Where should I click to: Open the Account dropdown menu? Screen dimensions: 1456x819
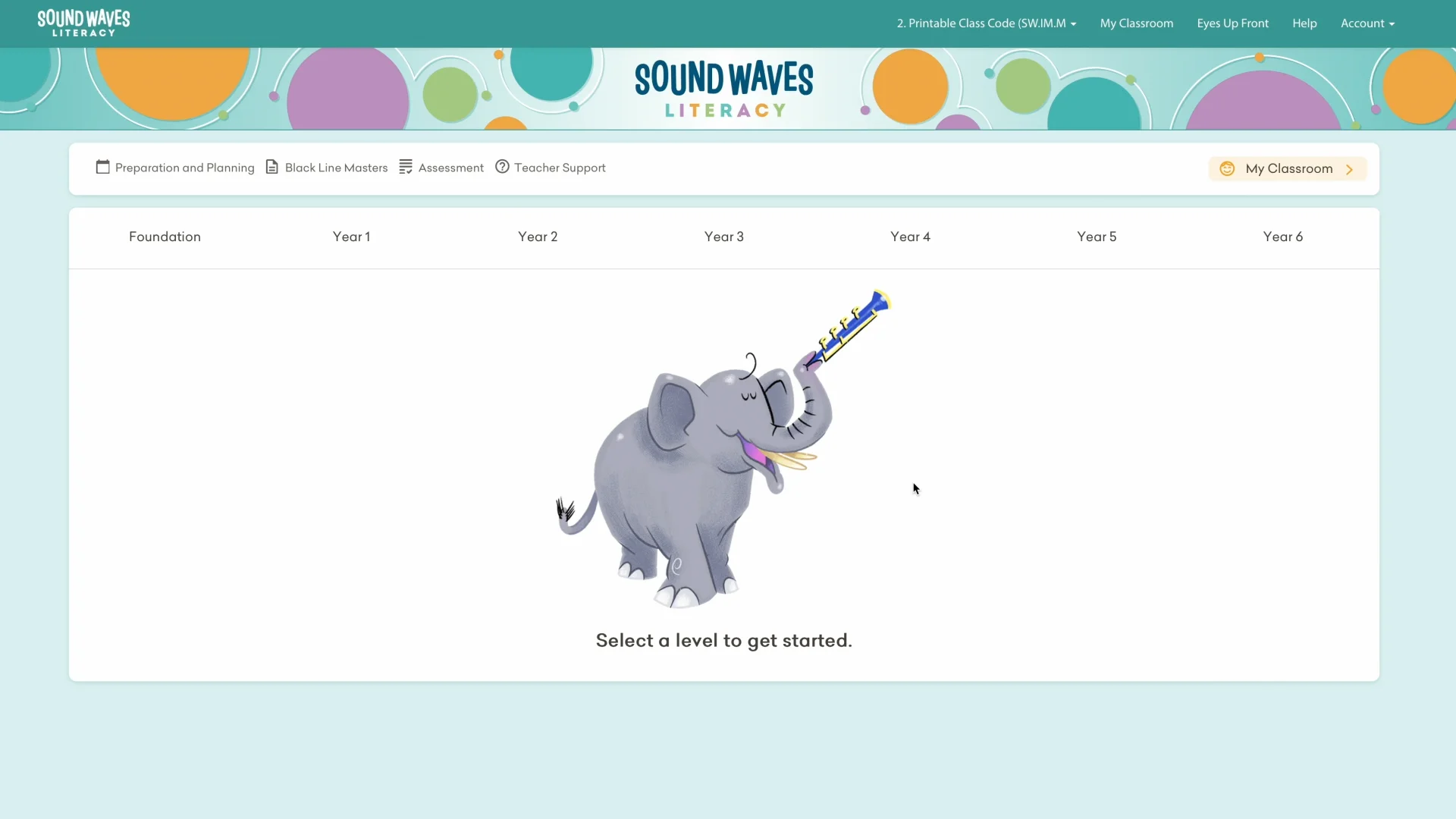[1367, 24]
